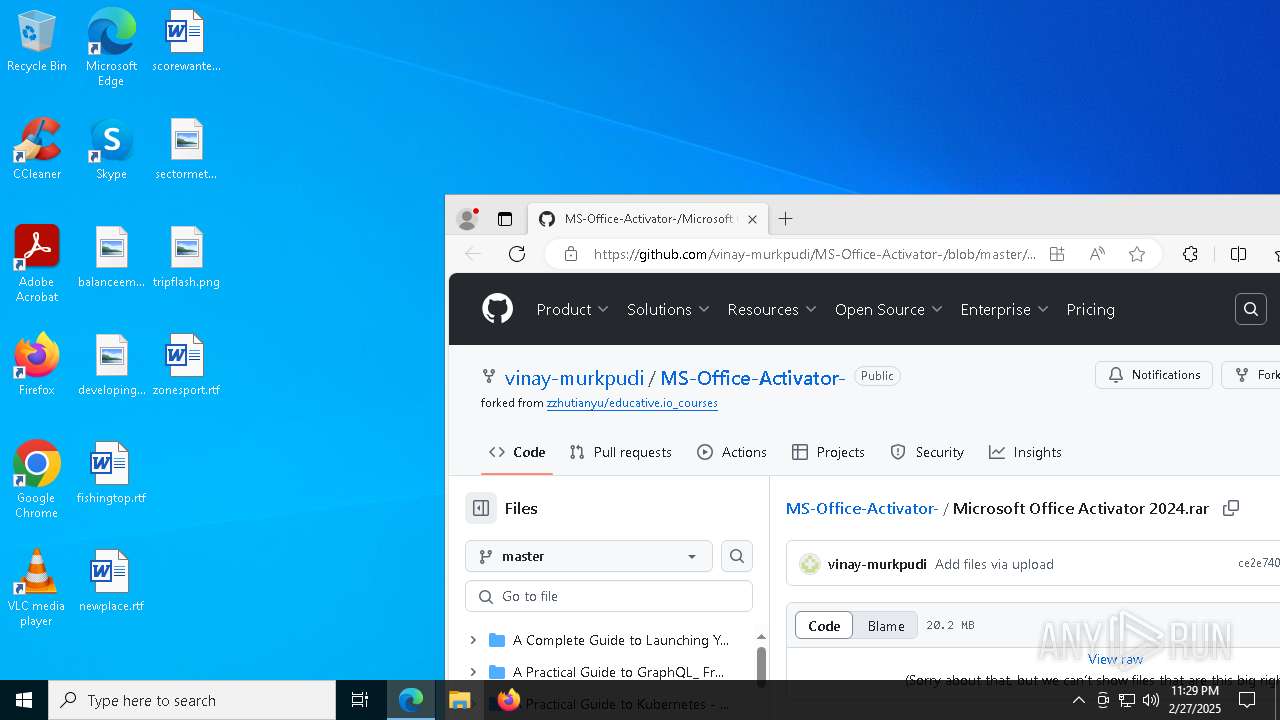Open GitHub search button
1280x720 pixels.
[x=1251, y=310]
